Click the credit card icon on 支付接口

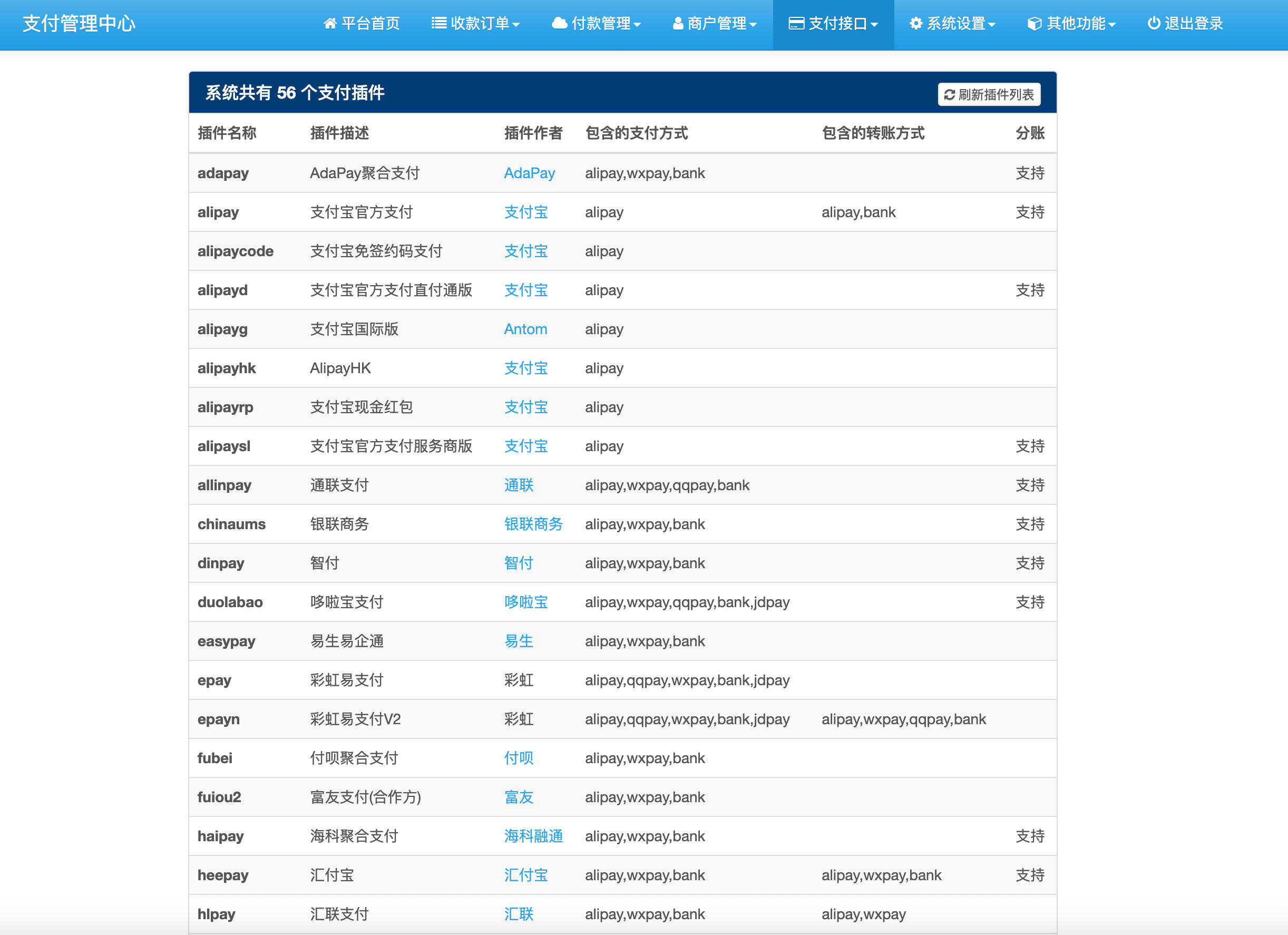point(797,24)
